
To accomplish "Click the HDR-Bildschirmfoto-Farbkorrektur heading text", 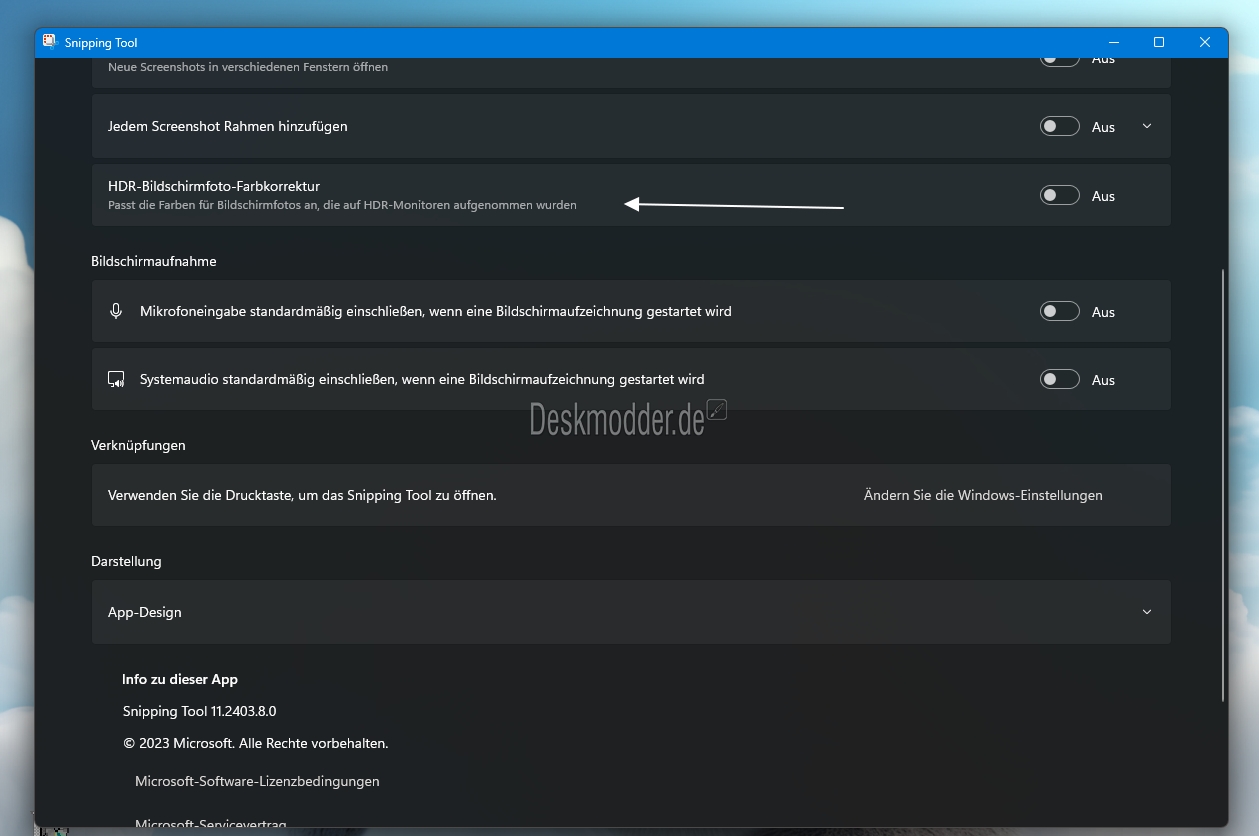I will point(214,186).
